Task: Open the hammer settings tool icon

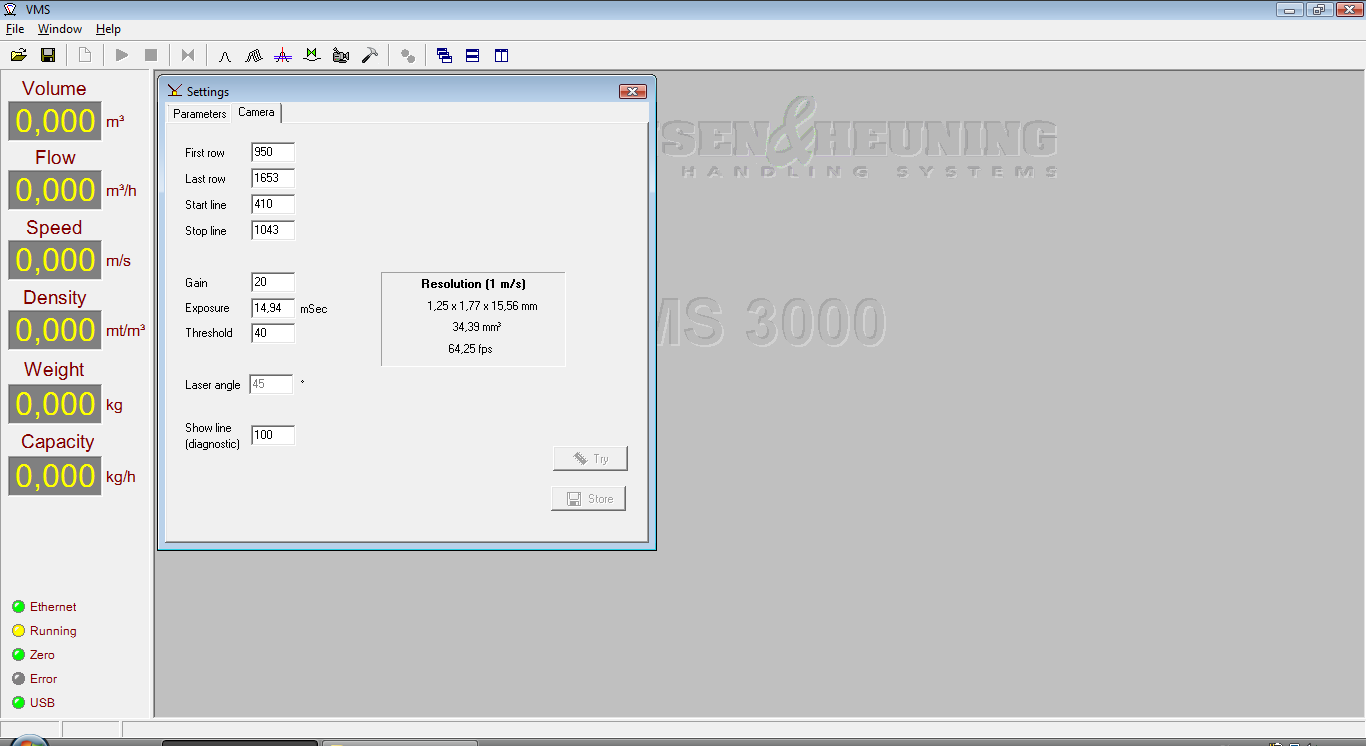Action: pos(370,56)
